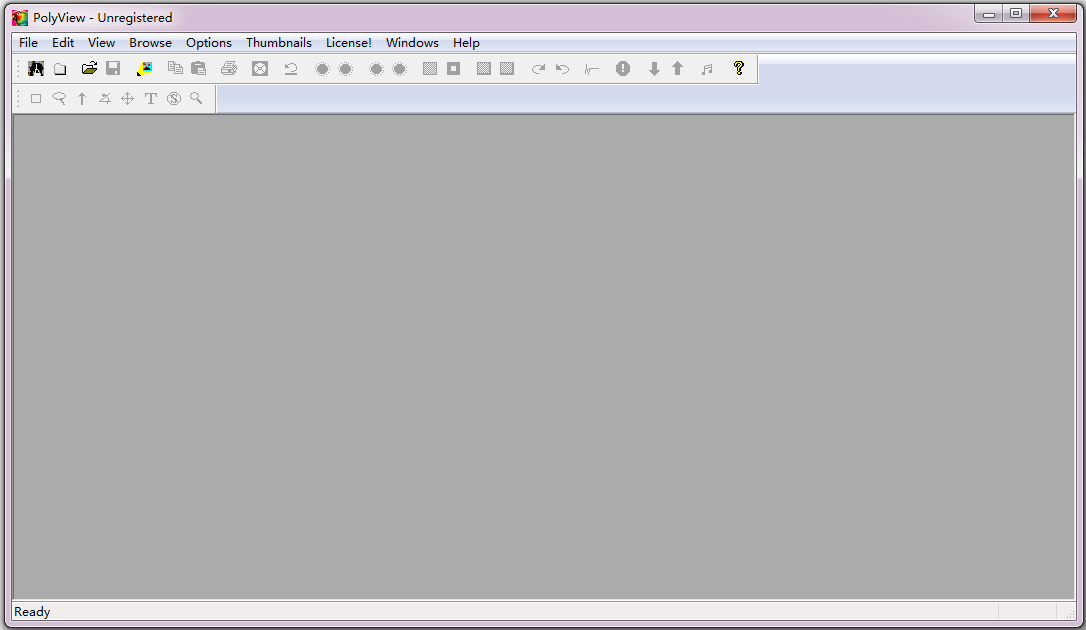Select the rectangle selection tool
The width and height of the screenshot is (1086, 630).
(x=36, y=98)
